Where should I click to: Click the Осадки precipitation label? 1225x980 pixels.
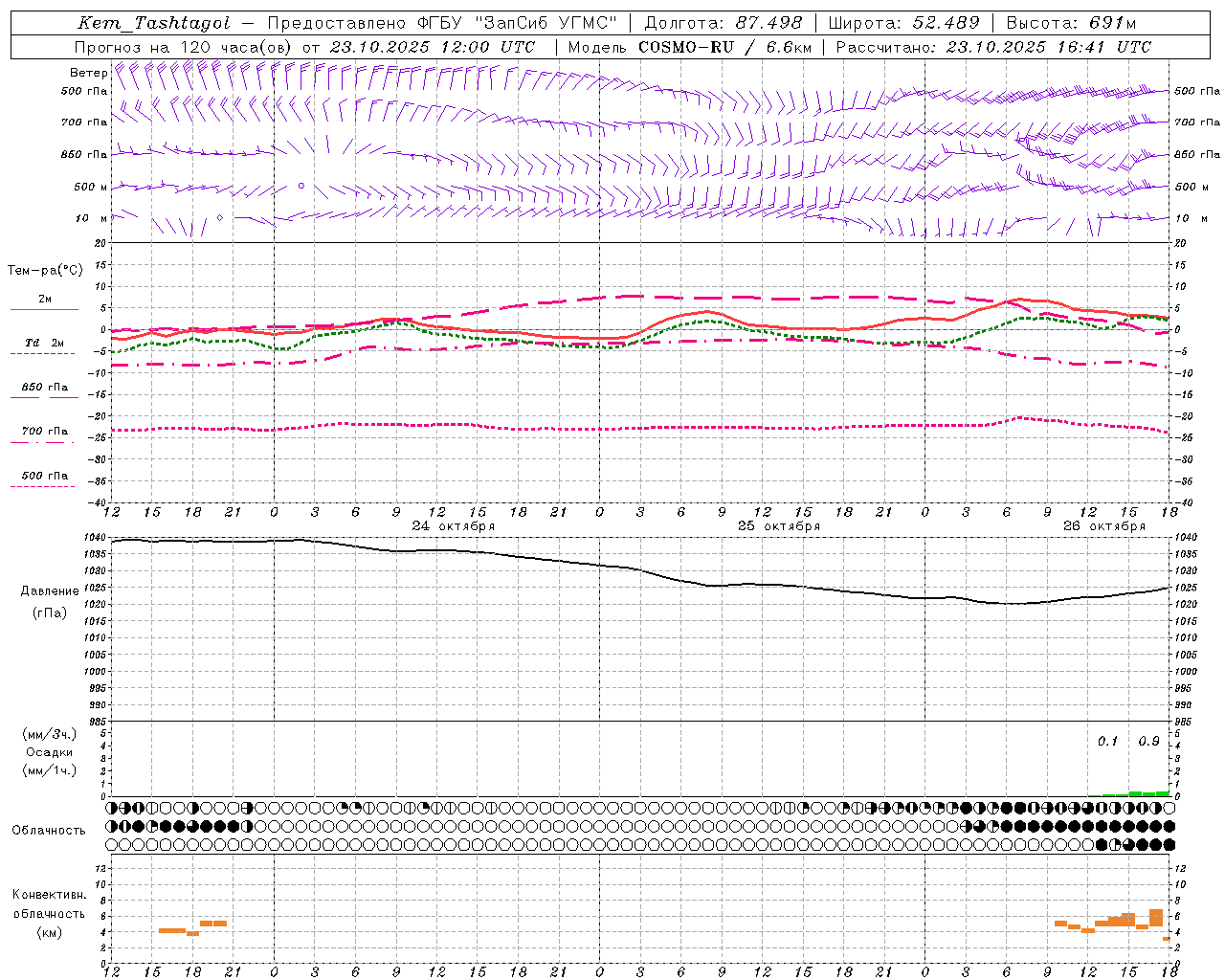point(49,752)
